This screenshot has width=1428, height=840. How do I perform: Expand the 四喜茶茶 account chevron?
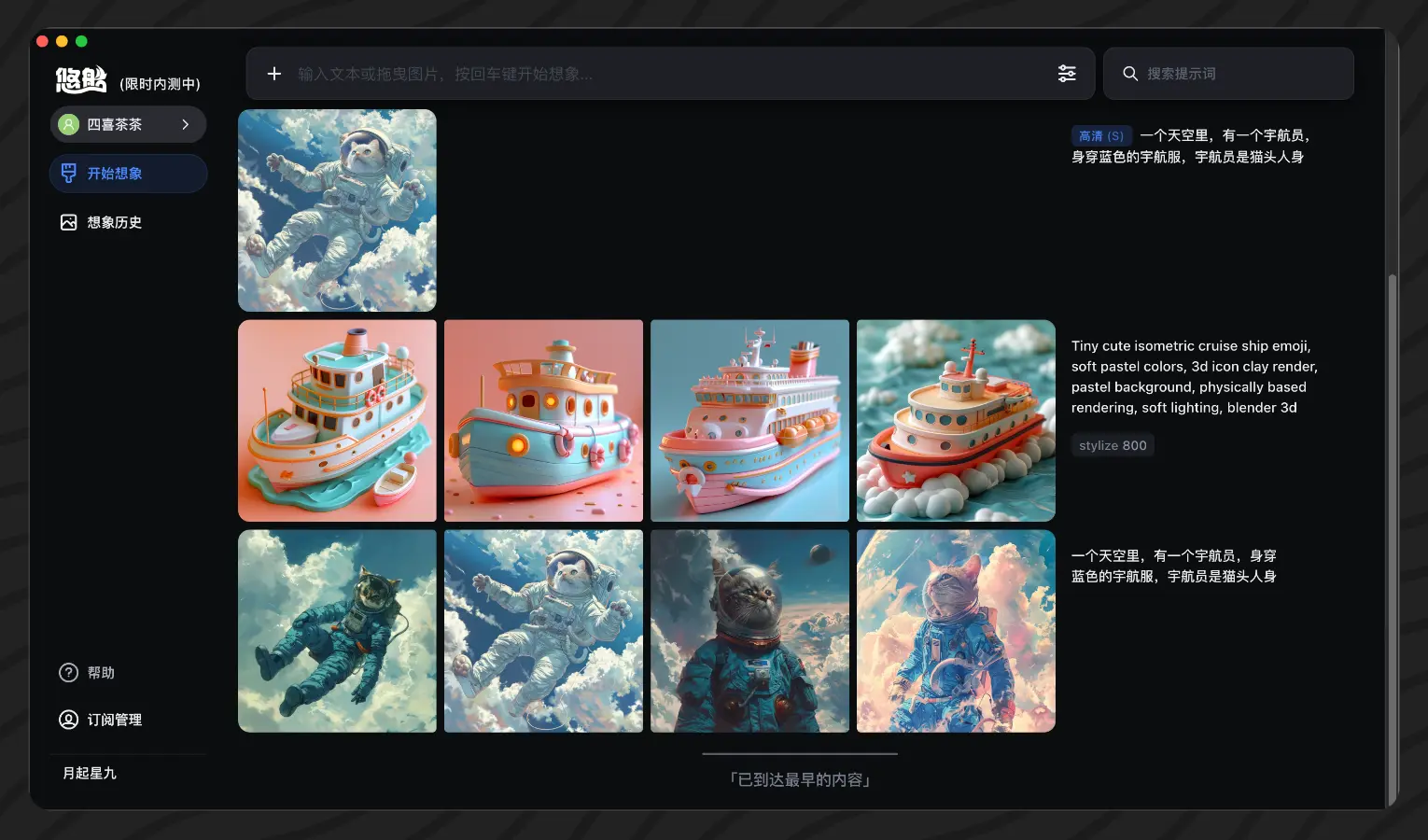click(x=186, y=124)
